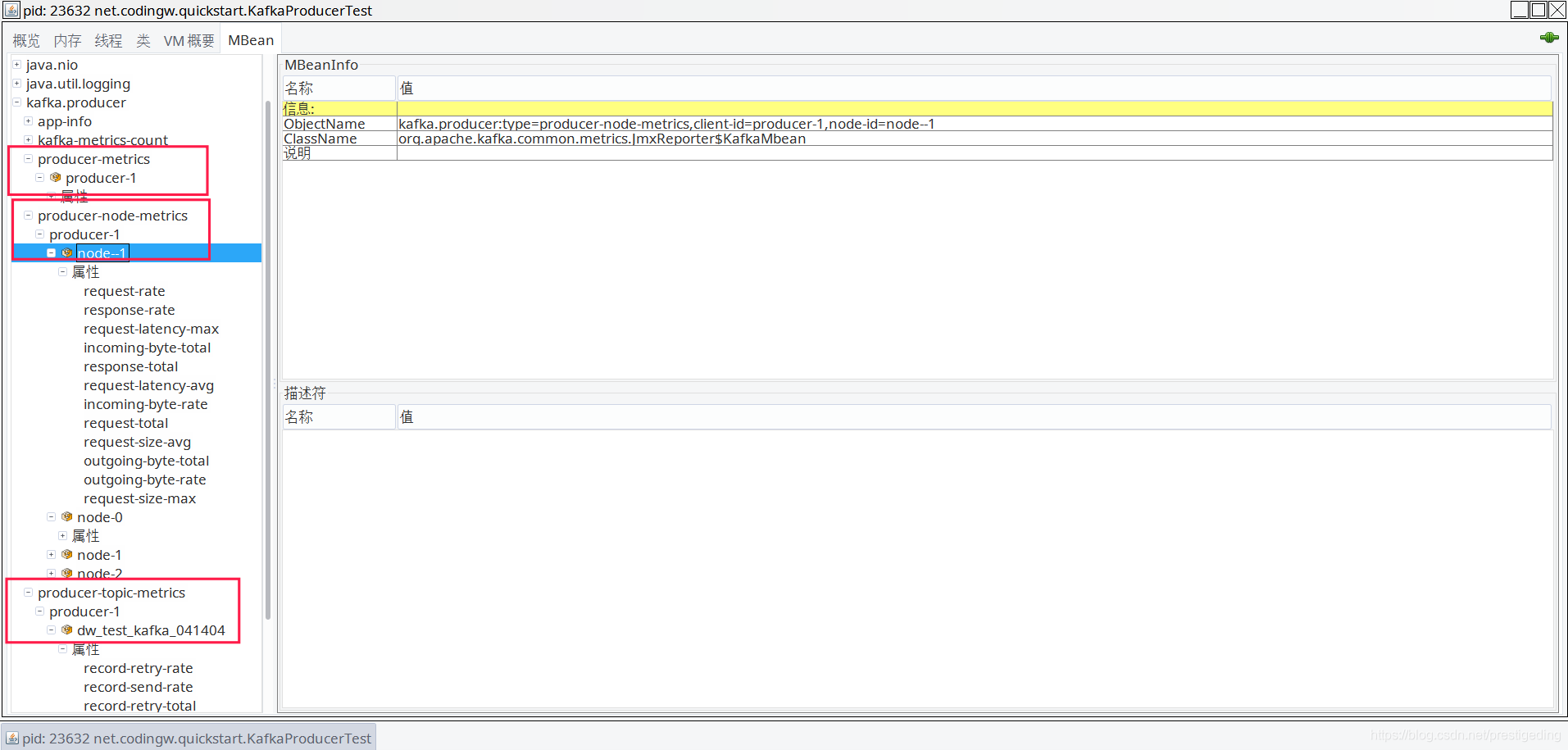Image resolution: width=1568 pixels, height=750 pixels.
Task: Collapse the producer-metrics tree node
Action: point(28,158)
